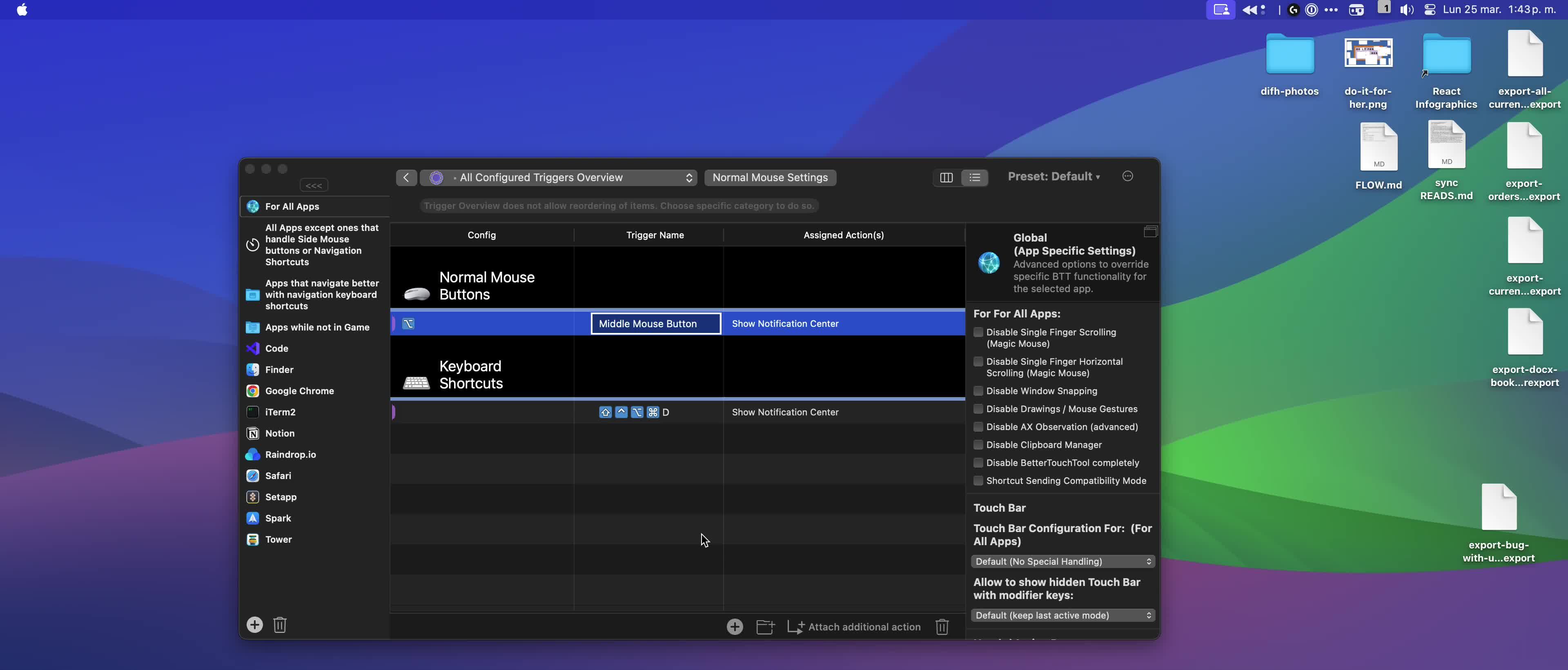Open the Apple menu
This screenshot has width=1568, height=670.
(x=22, y=10)
